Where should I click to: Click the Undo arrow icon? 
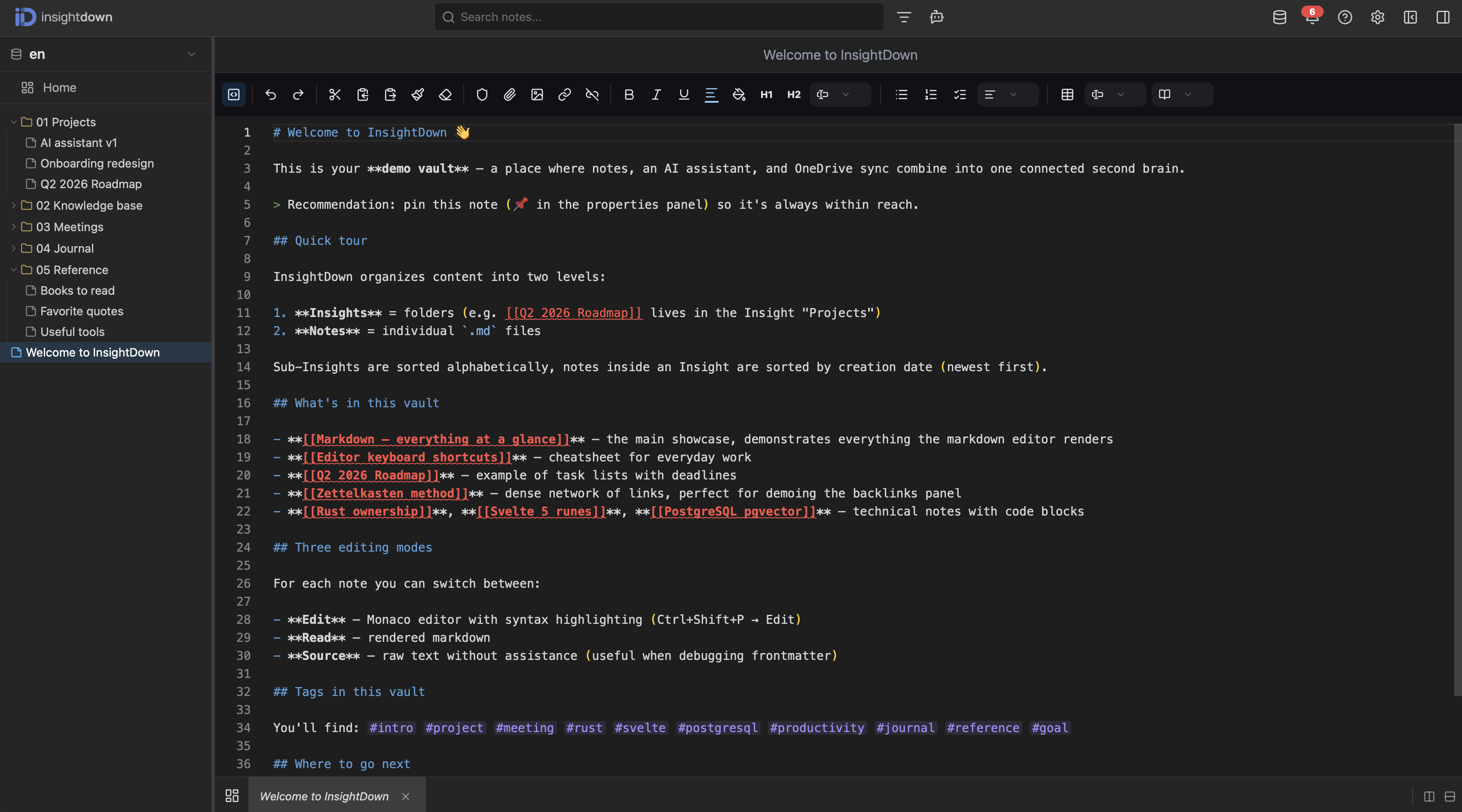click(x=271, y=95)
